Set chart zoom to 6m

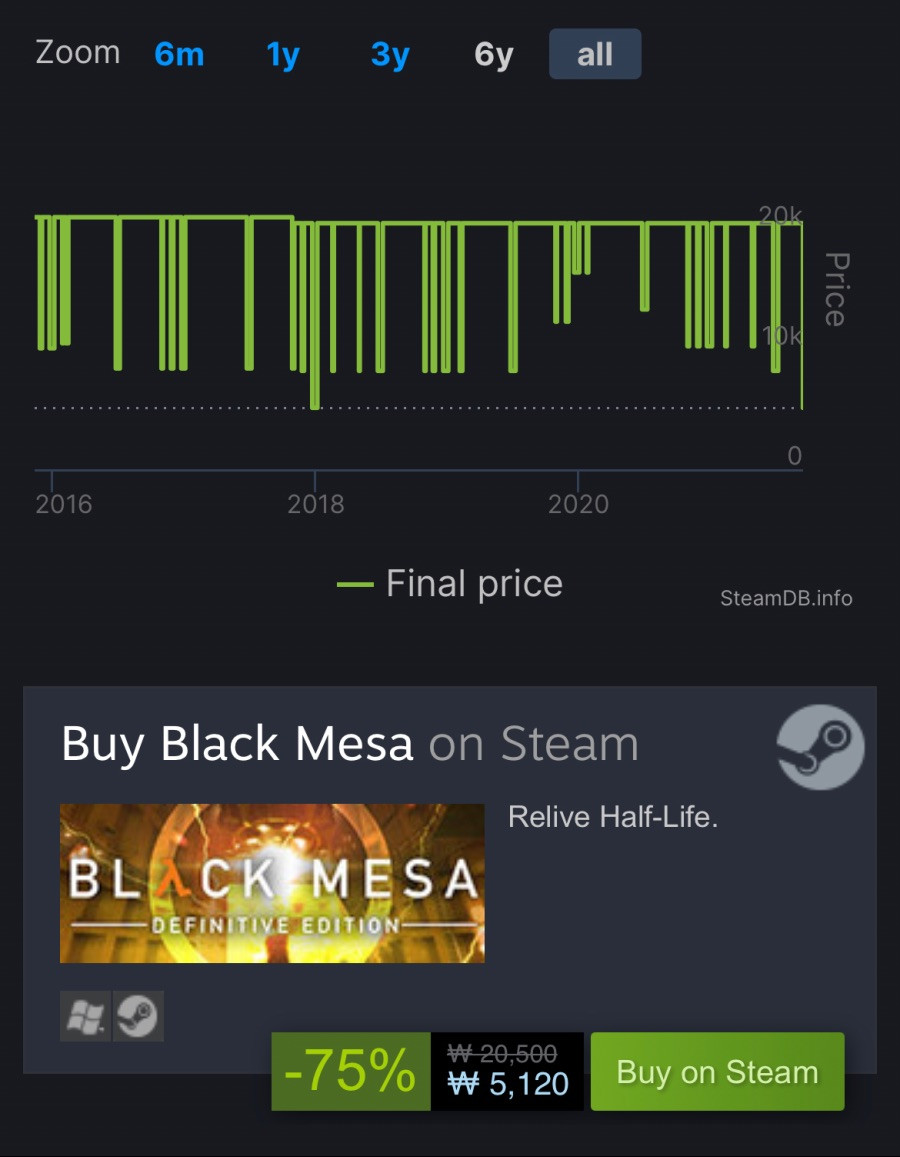(179, 54)
